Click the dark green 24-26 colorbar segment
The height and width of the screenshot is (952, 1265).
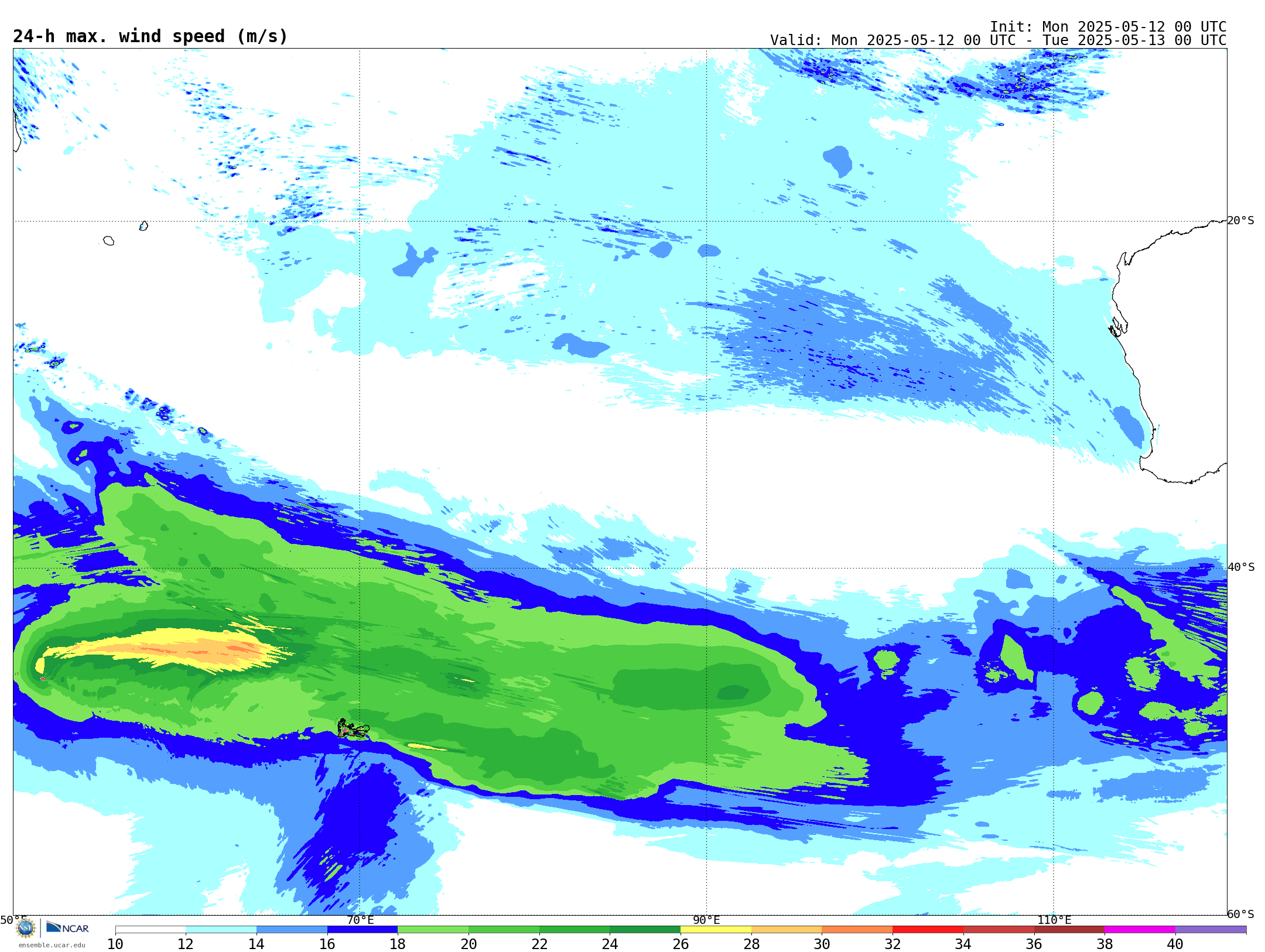click(x=645, y=930)
